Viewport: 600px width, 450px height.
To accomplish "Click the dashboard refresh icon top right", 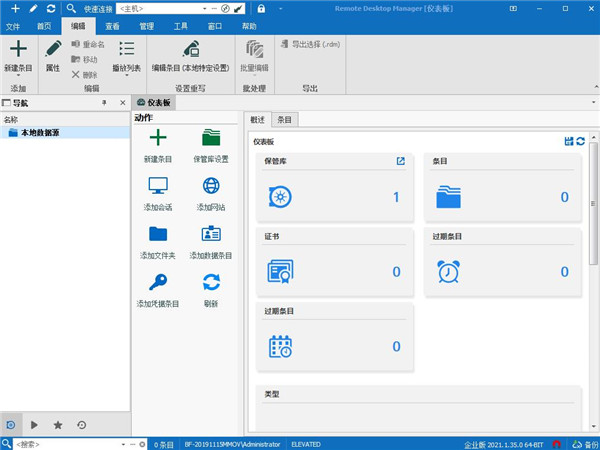I will point(580,141).
